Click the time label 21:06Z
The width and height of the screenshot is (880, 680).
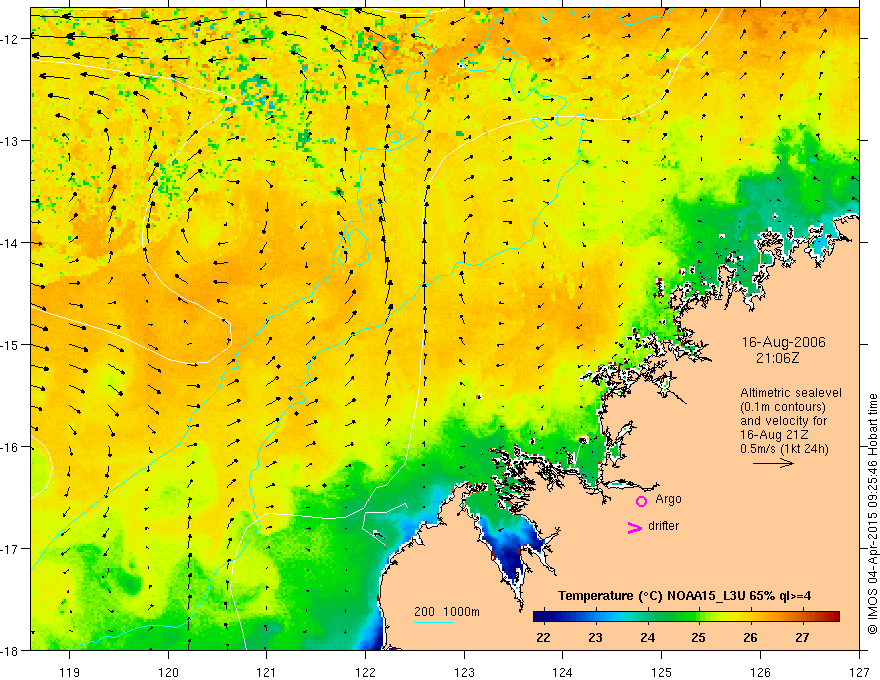pyautogui.click(x=777, y=358)
